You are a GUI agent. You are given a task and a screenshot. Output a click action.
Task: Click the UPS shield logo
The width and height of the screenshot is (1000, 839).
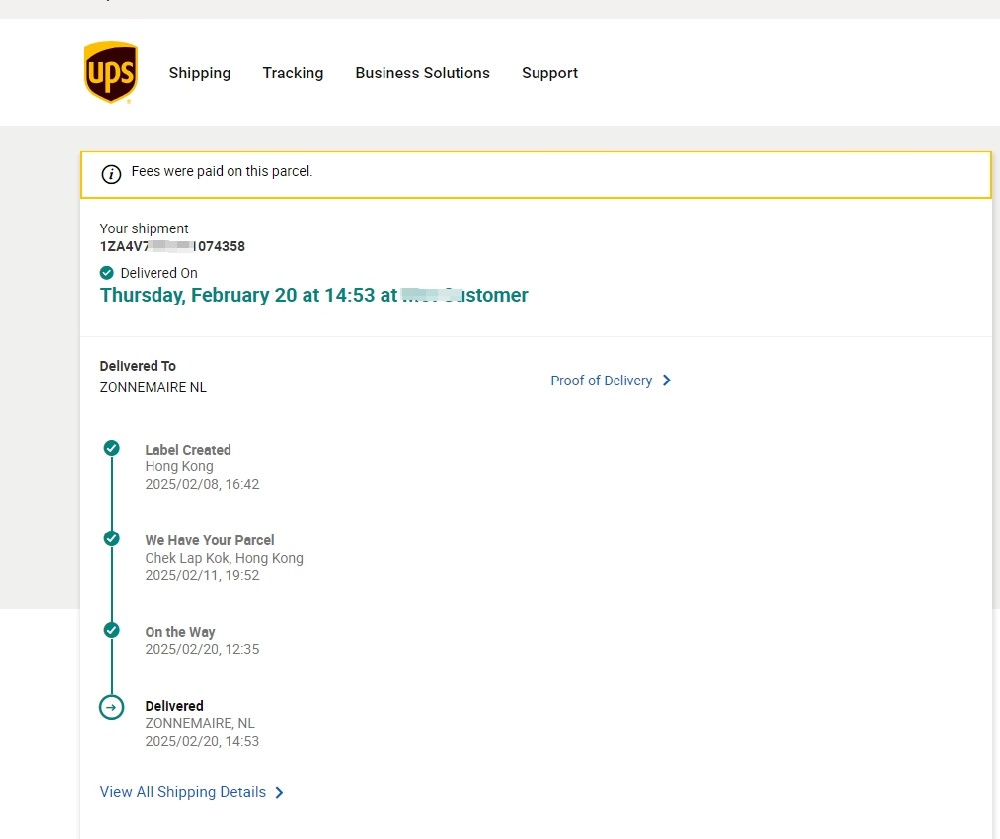point(110,72)
